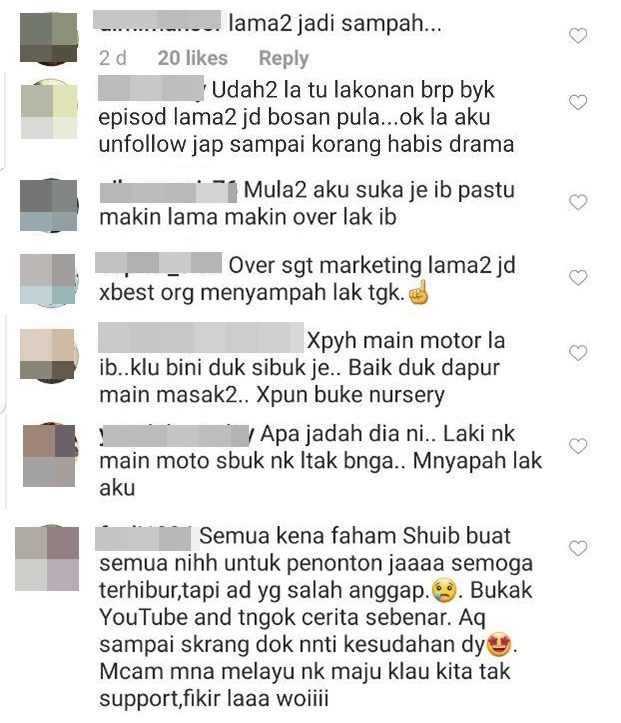Open username before 'Udah2 la tu lakonan'
This screenshot has width=621, height=723.
[x=151, y=89]
